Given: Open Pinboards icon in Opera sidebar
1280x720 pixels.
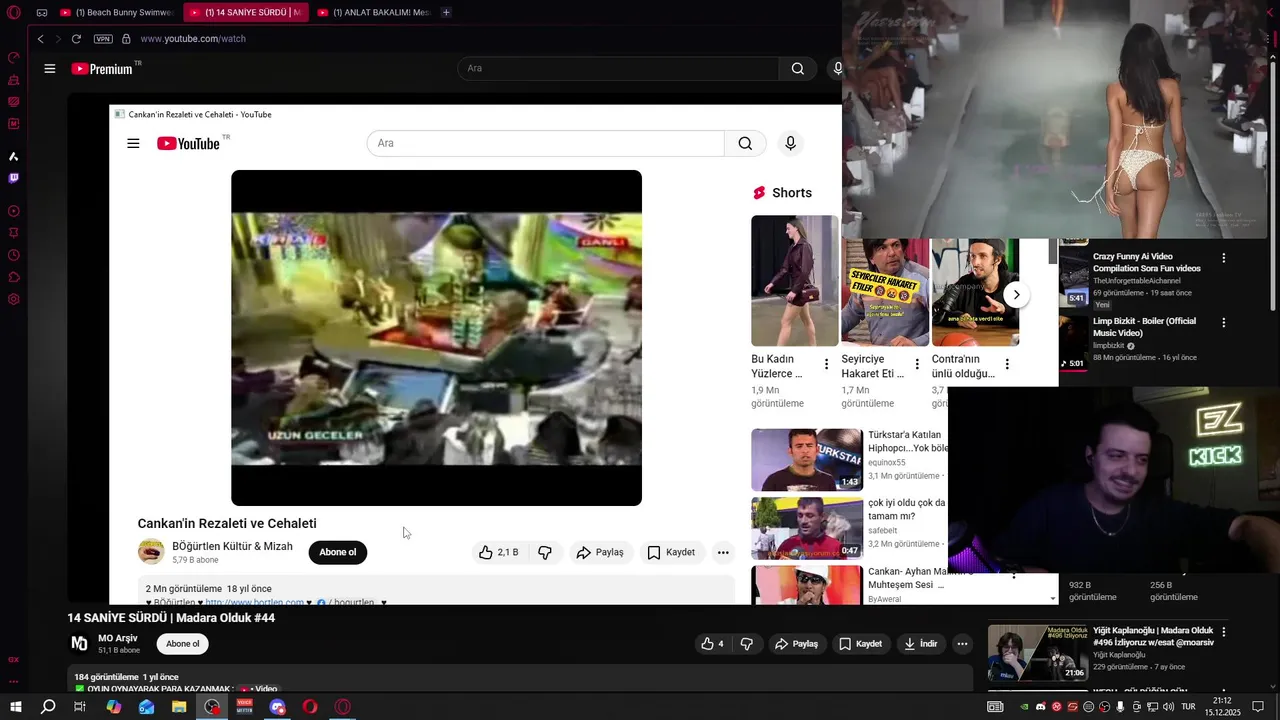Looking at the screenshot, I should click(x=13, y=233).
